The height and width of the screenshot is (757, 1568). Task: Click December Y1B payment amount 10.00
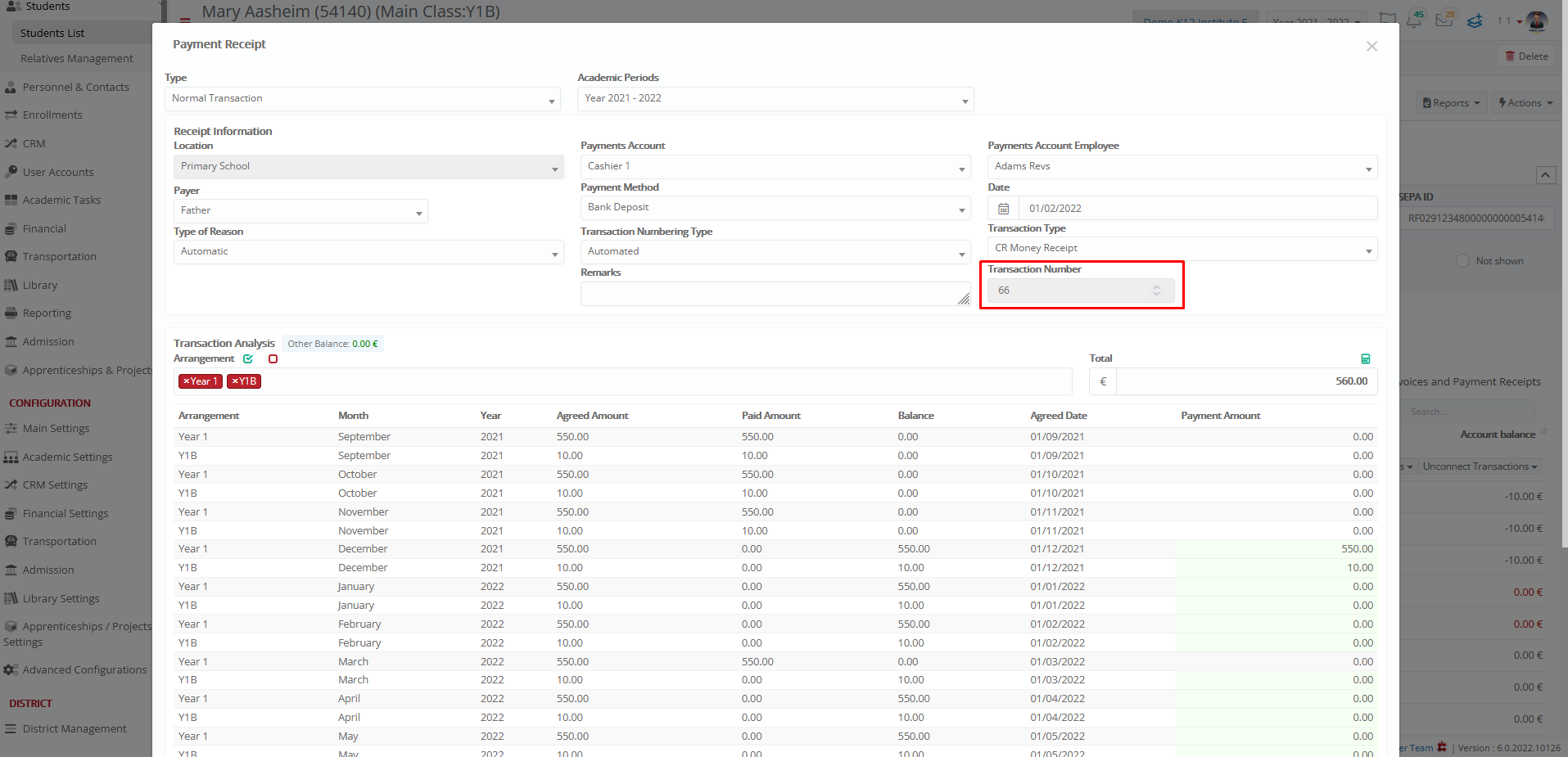pos(1277,568)
